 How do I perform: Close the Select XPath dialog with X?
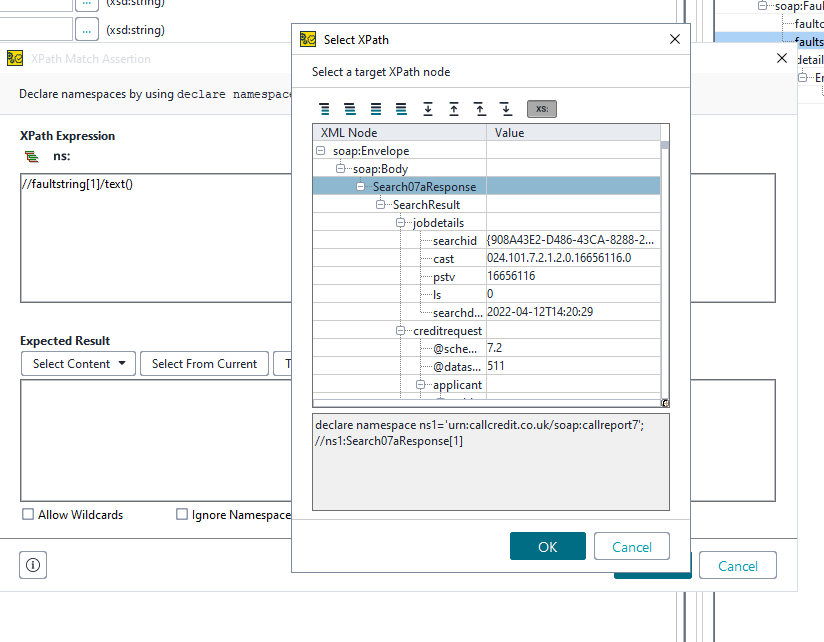[675, 40]
